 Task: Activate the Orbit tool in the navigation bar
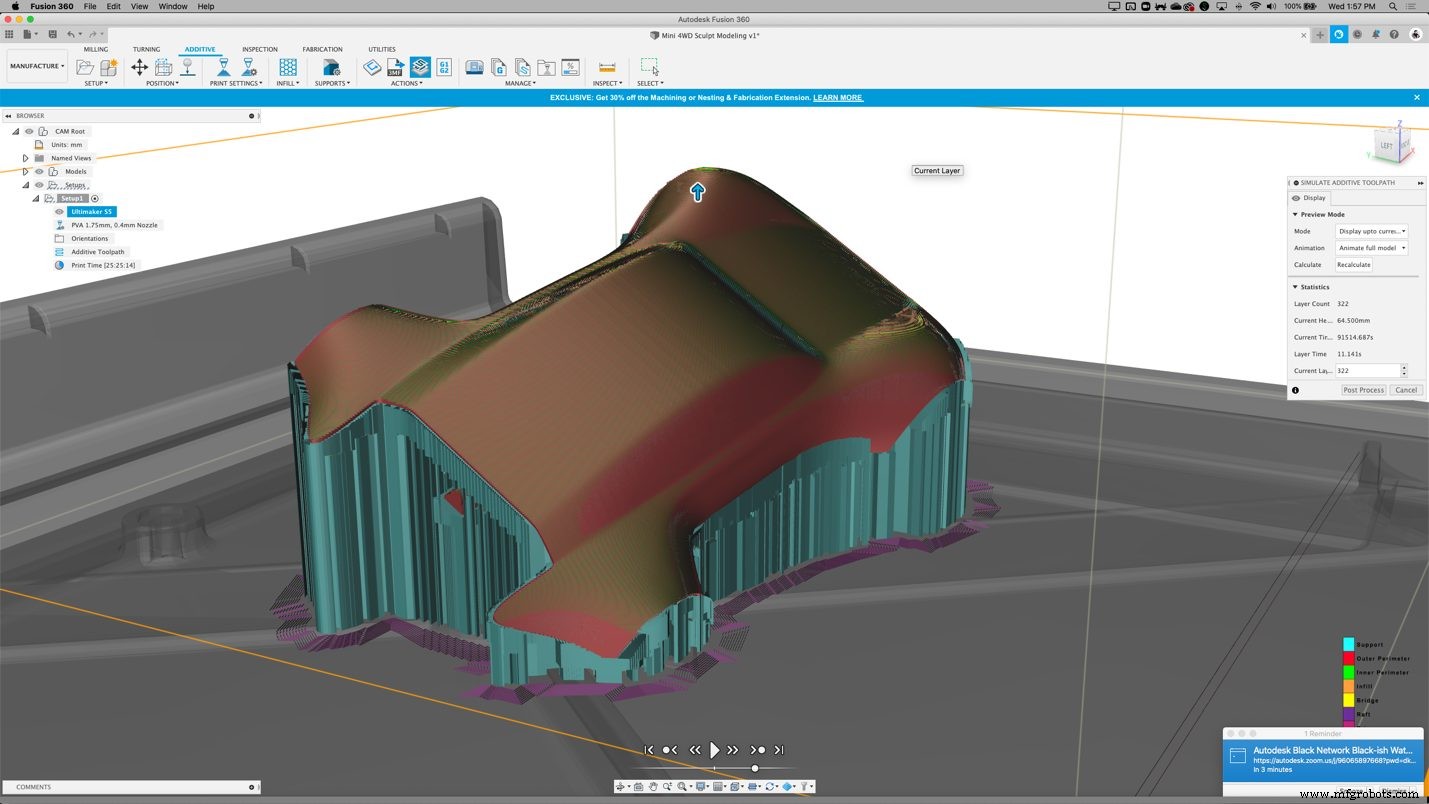click(x=621, y=787)
